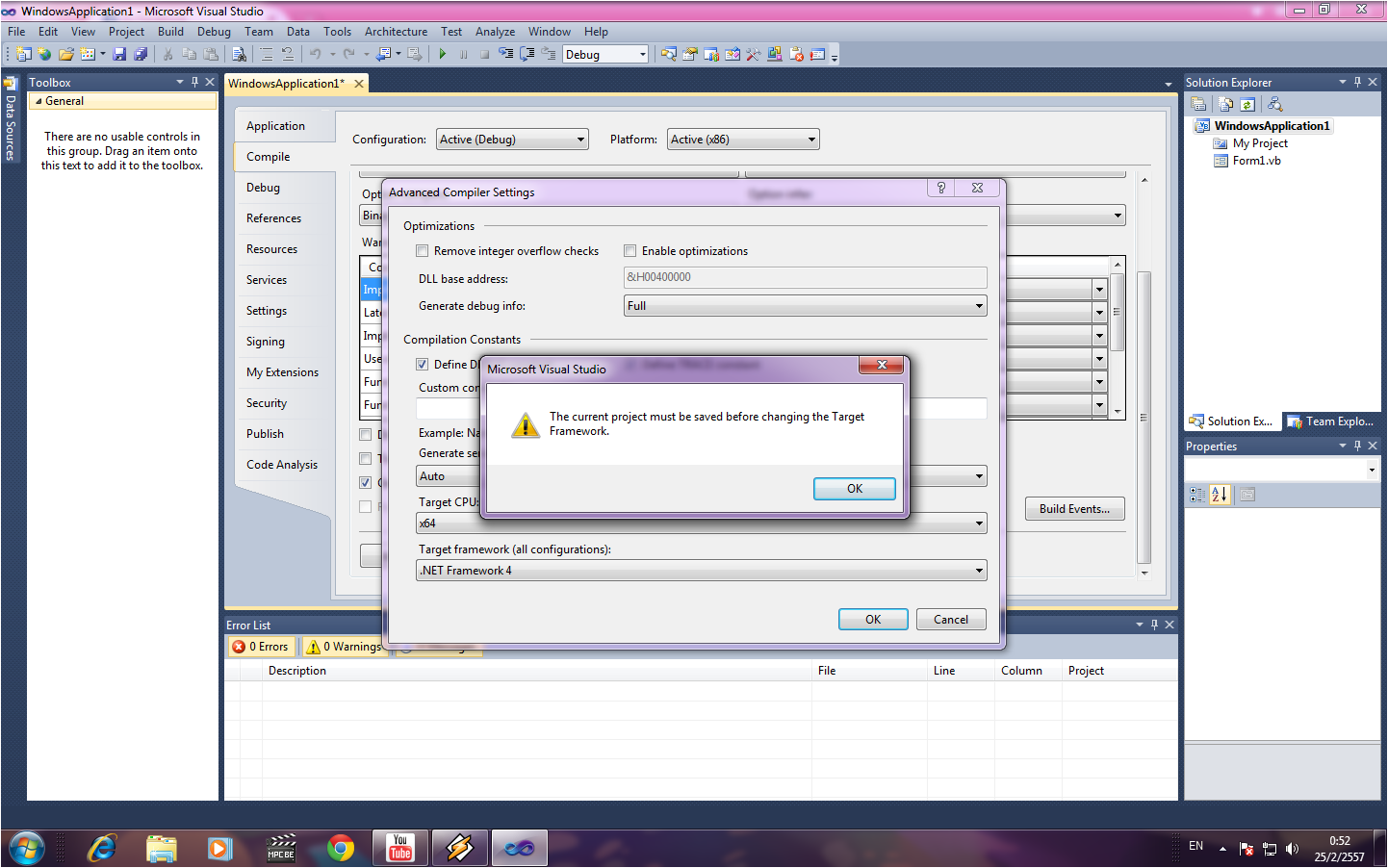Click the warnings list scrollbar down arrow
1388x868 pixels.
1118,412
